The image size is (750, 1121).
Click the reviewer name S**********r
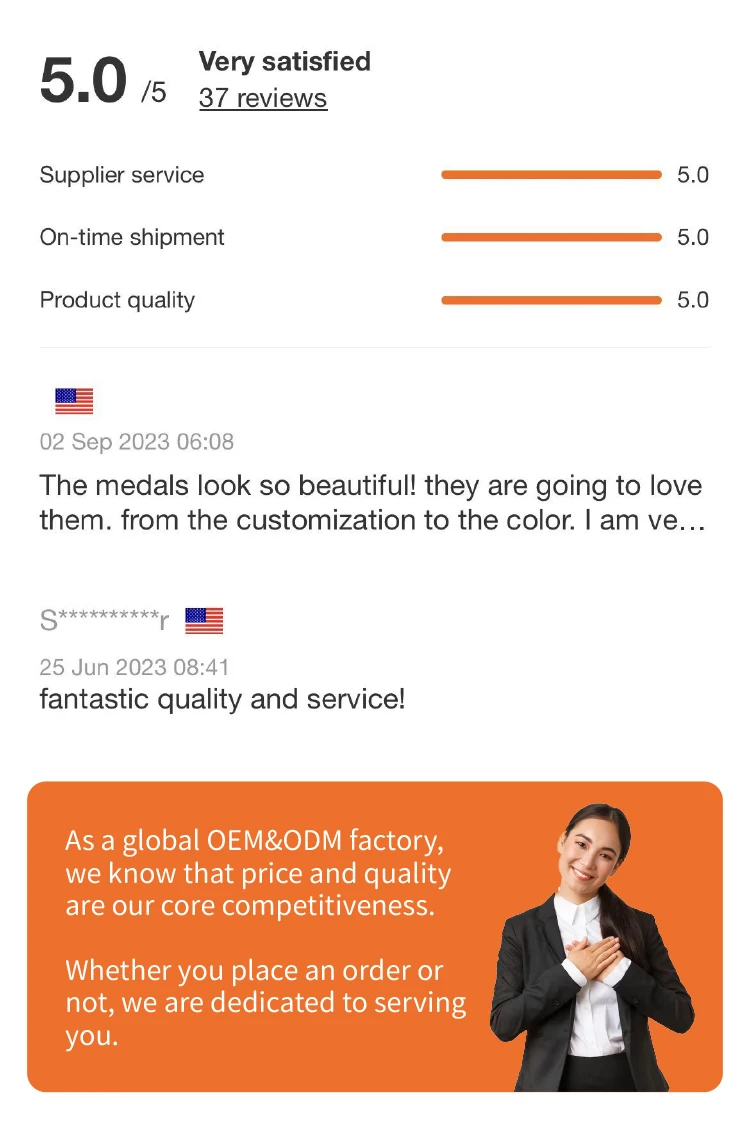click(104, 621)
